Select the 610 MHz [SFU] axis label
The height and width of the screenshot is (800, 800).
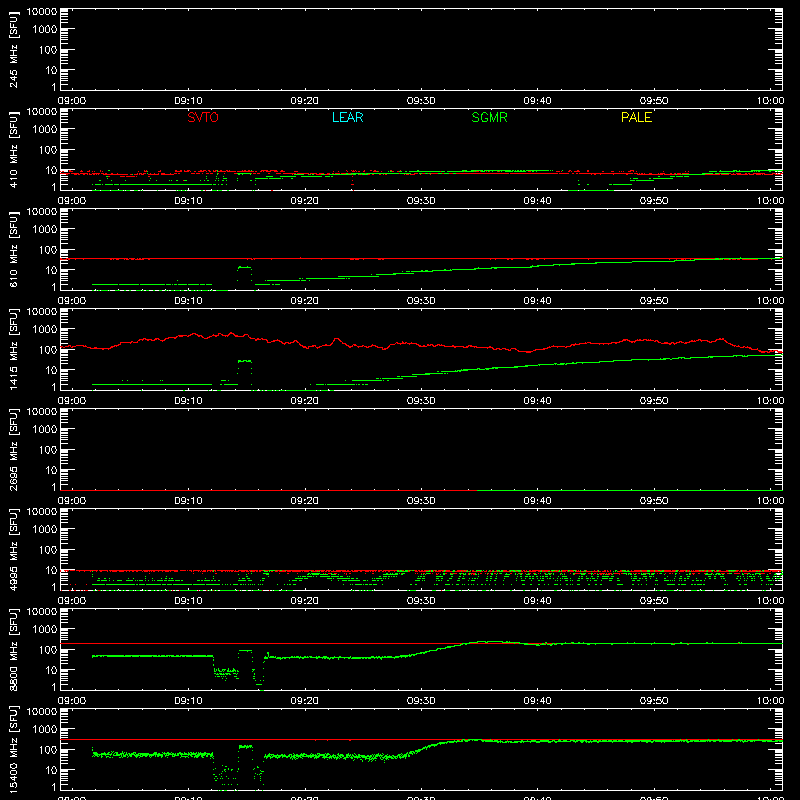[14, 250]
